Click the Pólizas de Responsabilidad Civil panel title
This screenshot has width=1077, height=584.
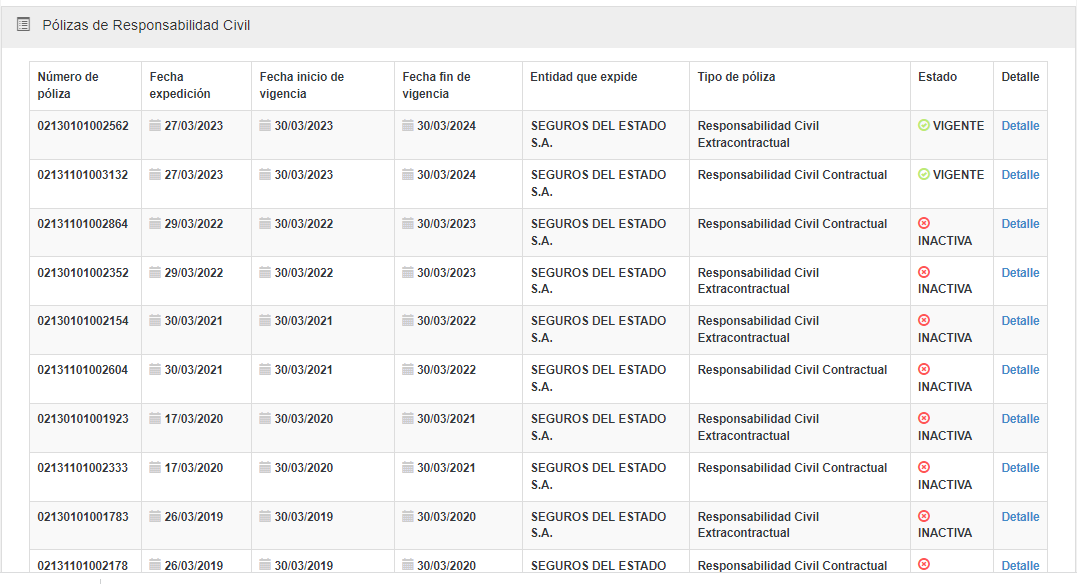[x=146, y=25]
